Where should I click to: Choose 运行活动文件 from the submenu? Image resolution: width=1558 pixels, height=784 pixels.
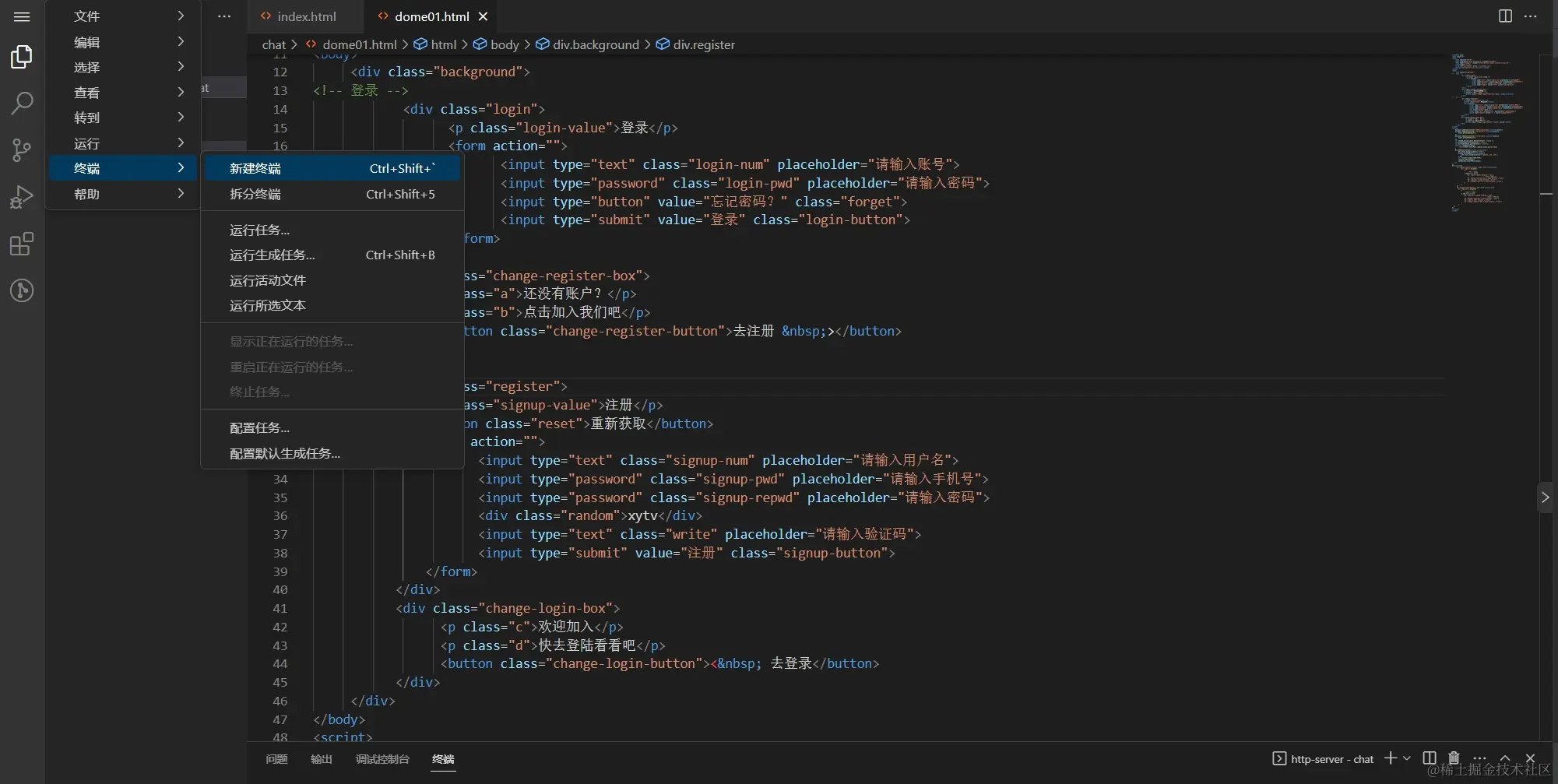(332, 280)
